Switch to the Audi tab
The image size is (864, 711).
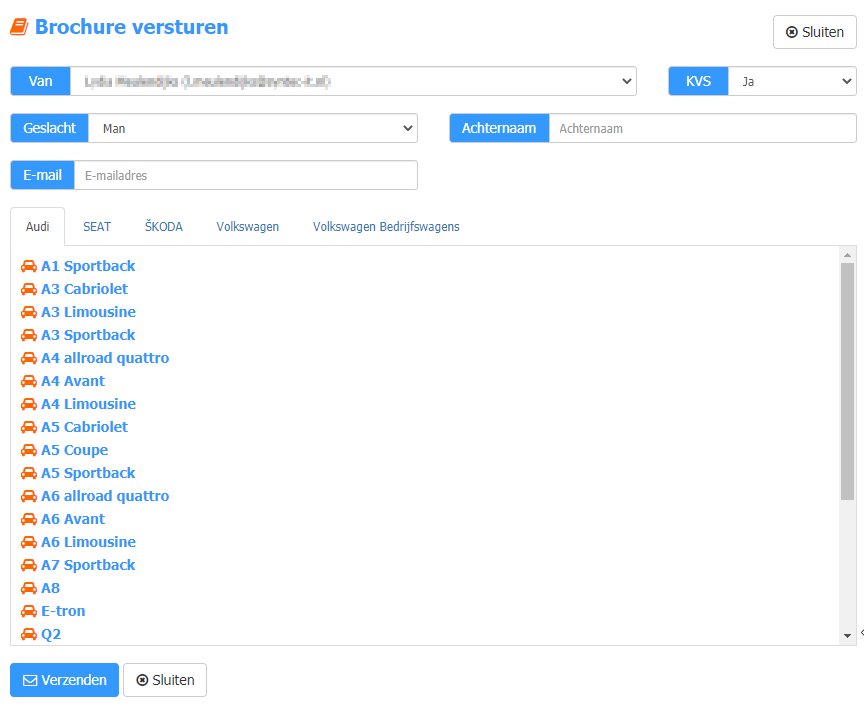click(37, 227)
